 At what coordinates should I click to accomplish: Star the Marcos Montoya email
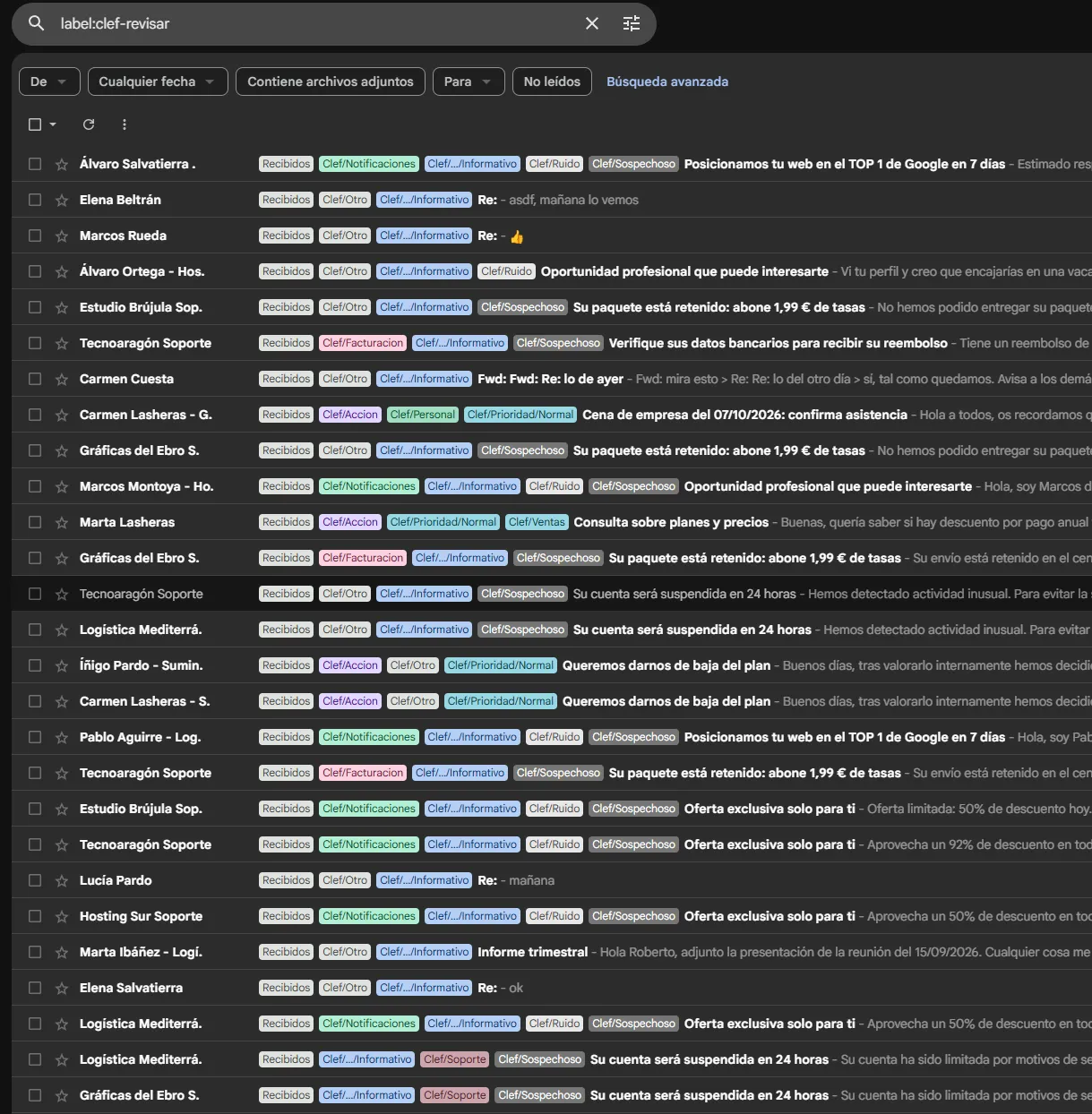pyautogui.click(x=62, y=486)
